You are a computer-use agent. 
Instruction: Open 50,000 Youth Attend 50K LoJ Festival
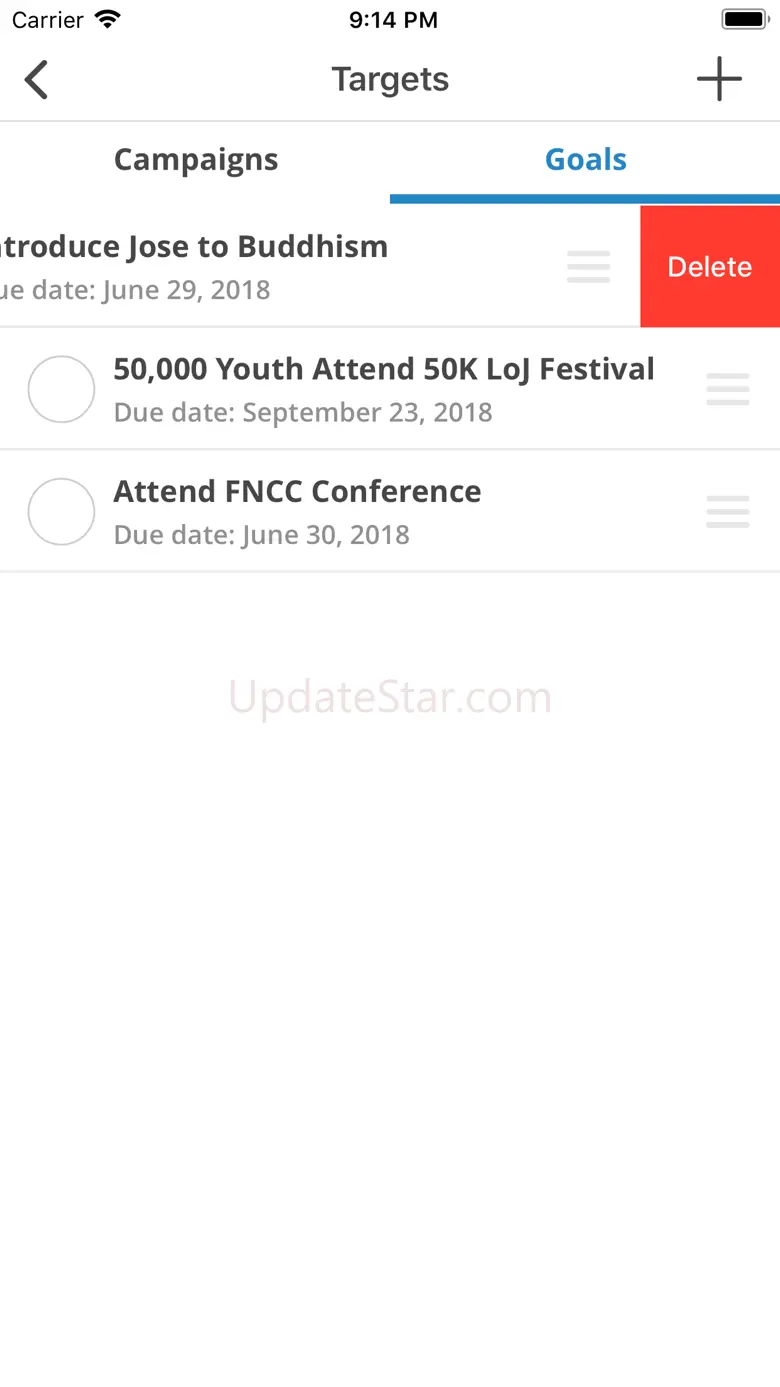[x=384, y=369]
